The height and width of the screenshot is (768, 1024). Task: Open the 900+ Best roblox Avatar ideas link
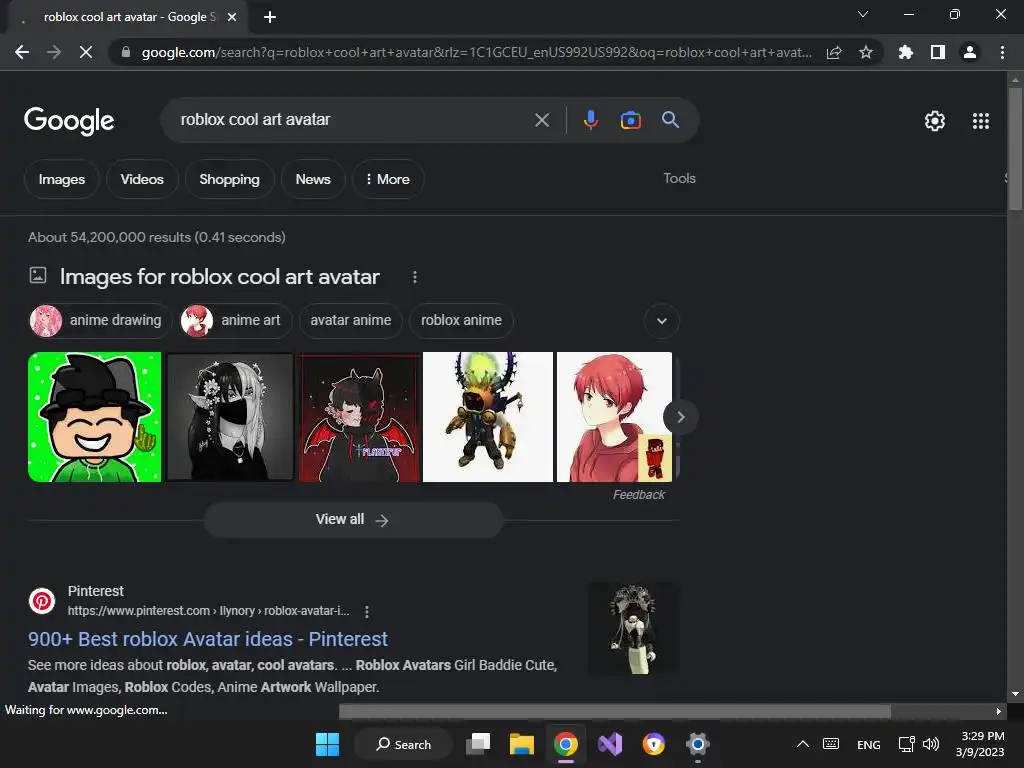tap(208, 639)
